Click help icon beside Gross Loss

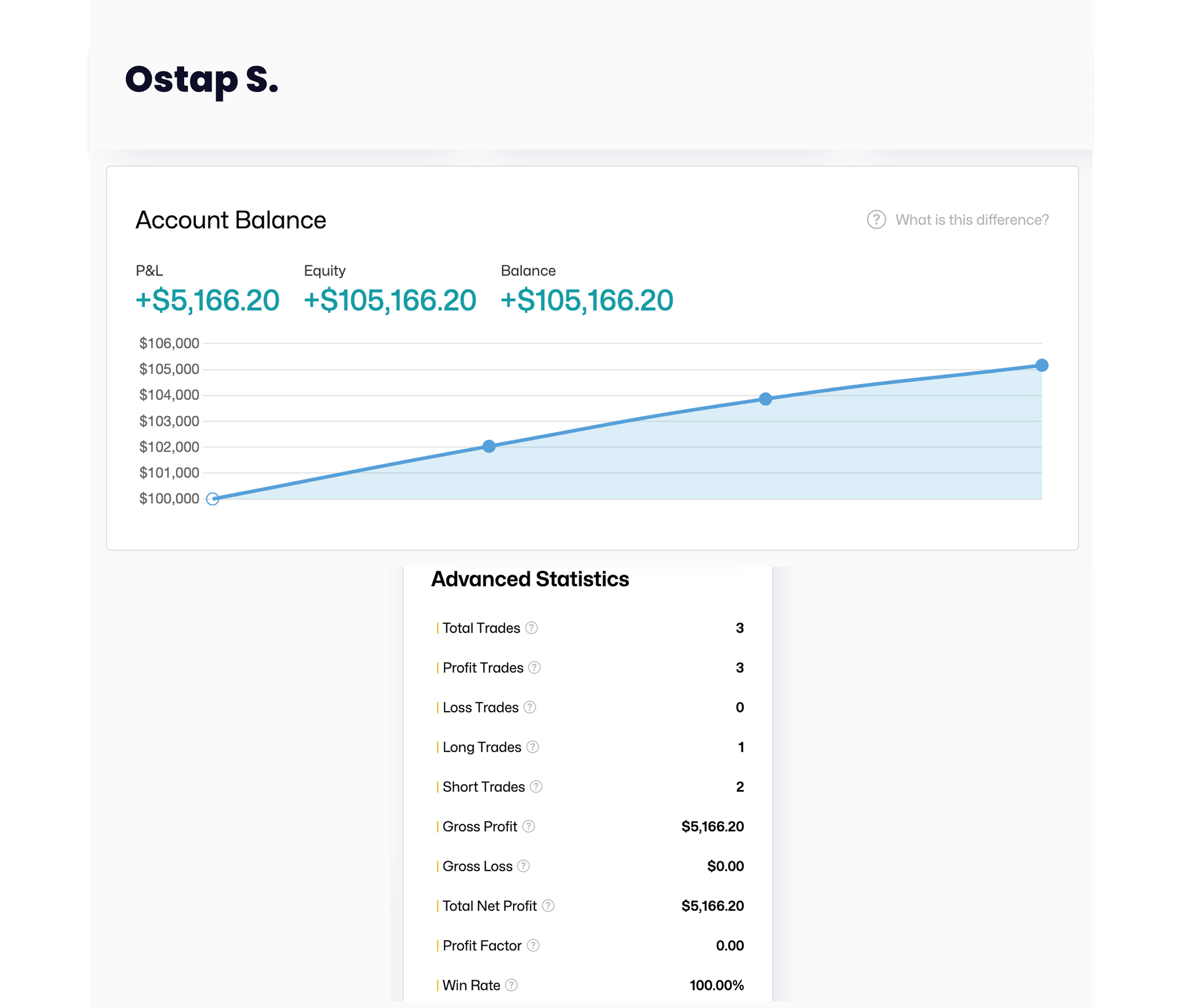click(x=523, y=866)
